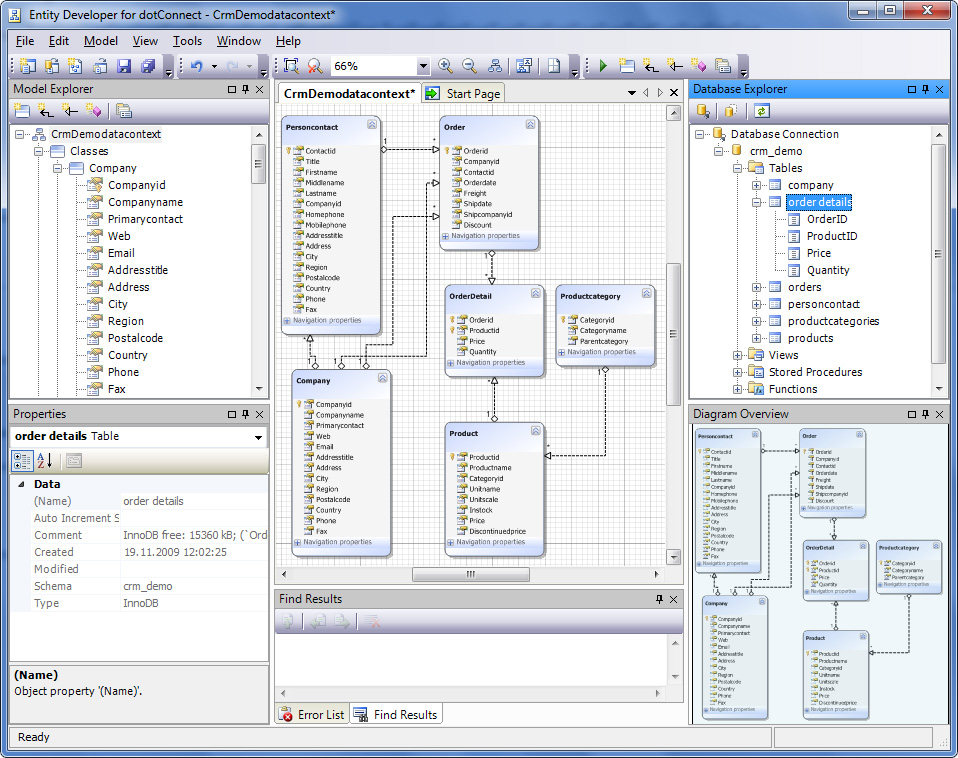The image size is (958, 758).
Task: Expand the Stored Procedures node
Action: (x=737, y=373)
